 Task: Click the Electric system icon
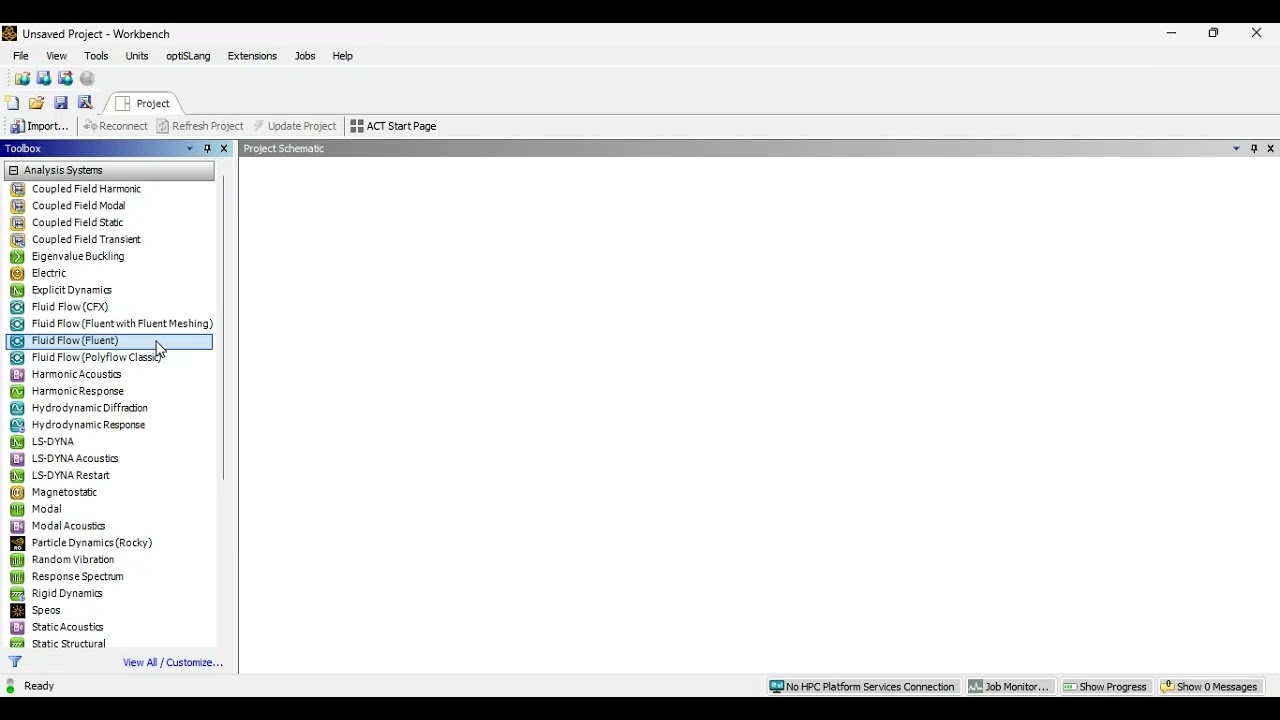pyautogui.click(x=17, y=273)
